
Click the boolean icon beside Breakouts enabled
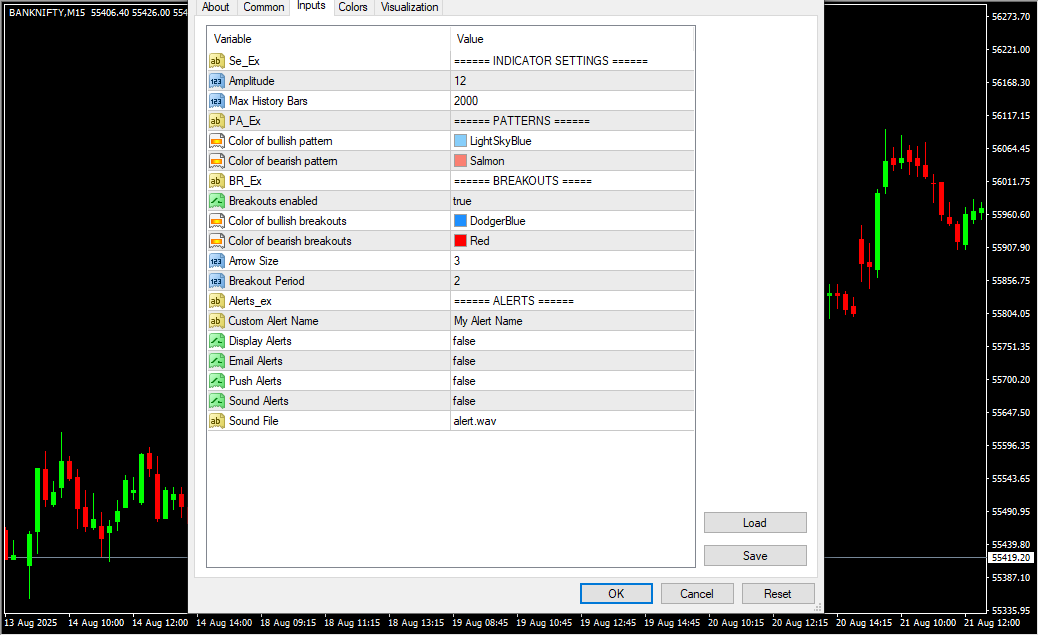[x=216, y=201]
